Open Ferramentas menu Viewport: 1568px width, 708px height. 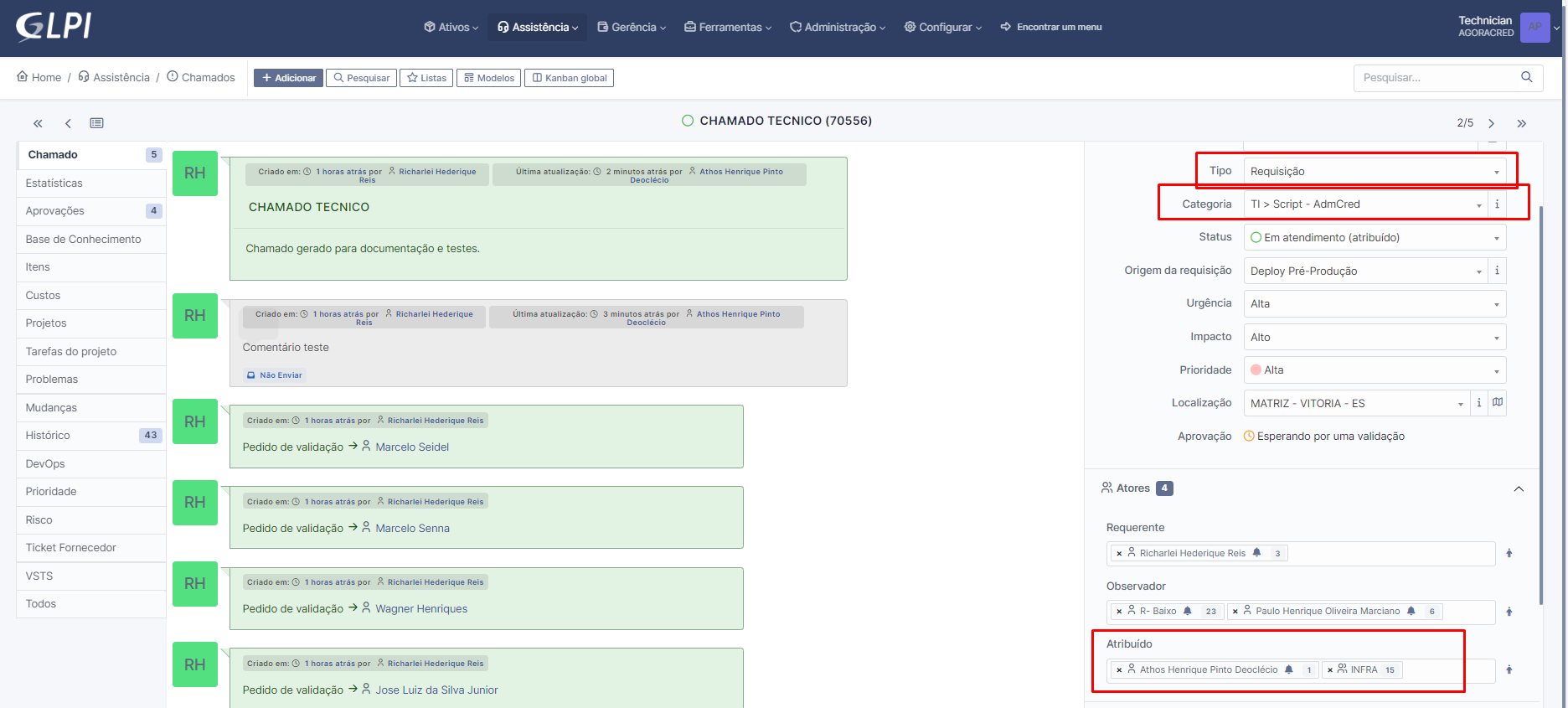click(728, 27)
